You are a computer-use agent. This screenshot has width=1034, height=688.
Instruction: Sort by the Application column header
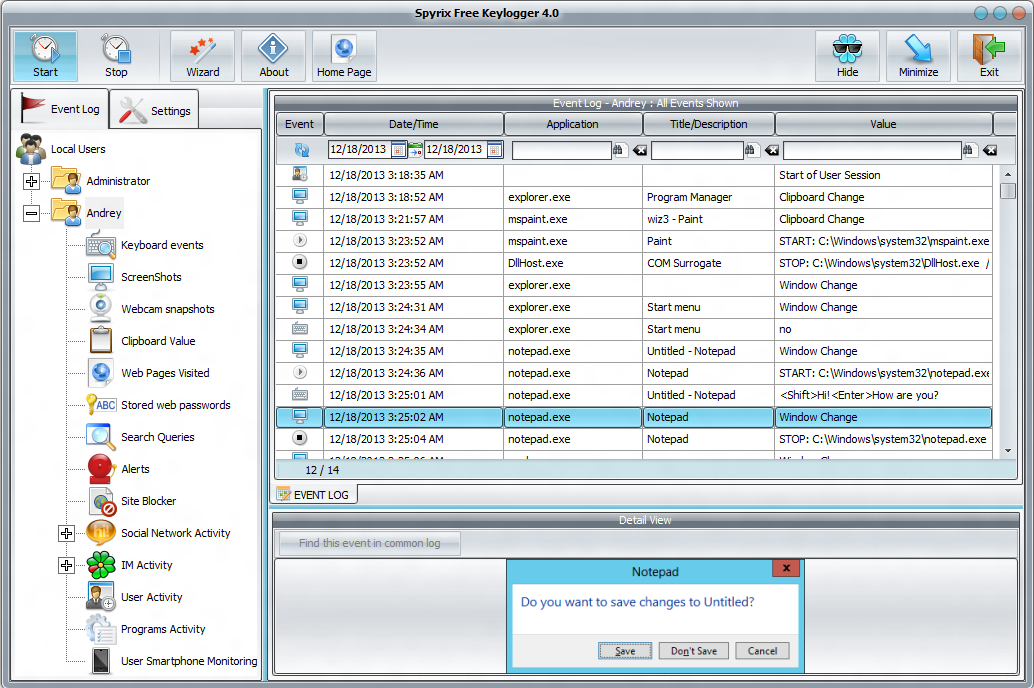point(572,124)
